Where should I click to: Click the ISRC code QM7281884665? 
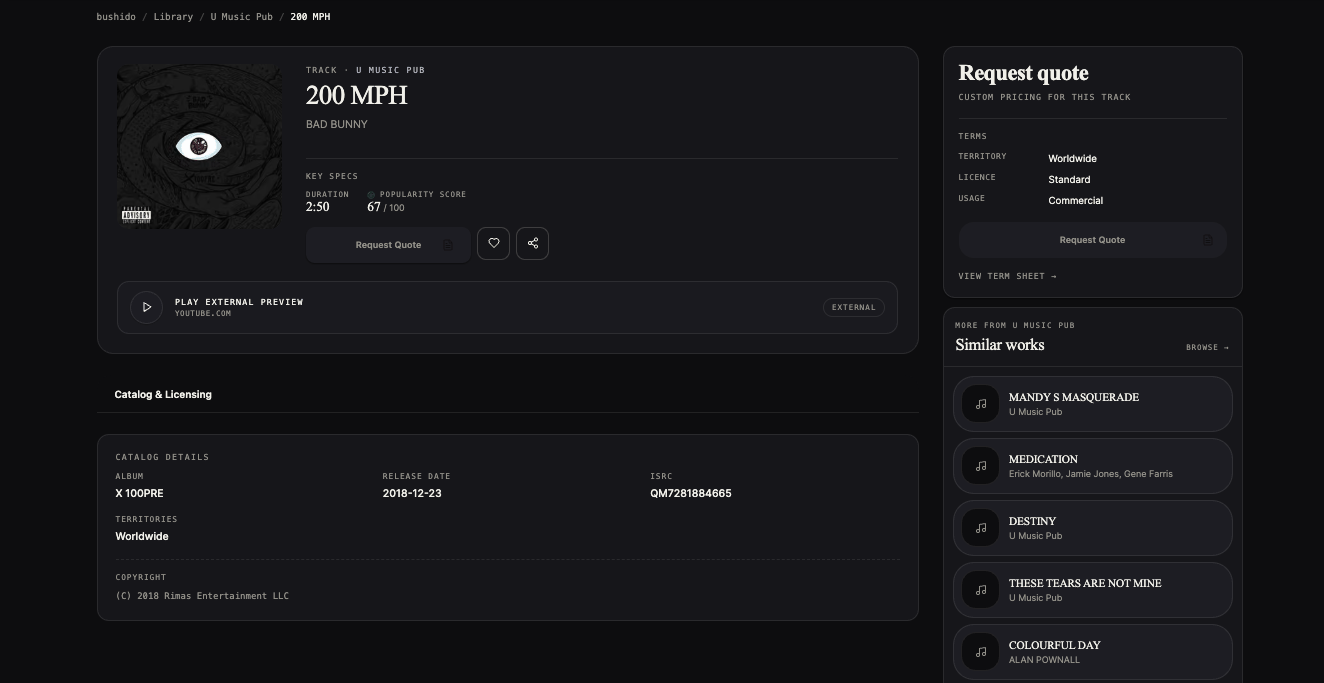690,493
